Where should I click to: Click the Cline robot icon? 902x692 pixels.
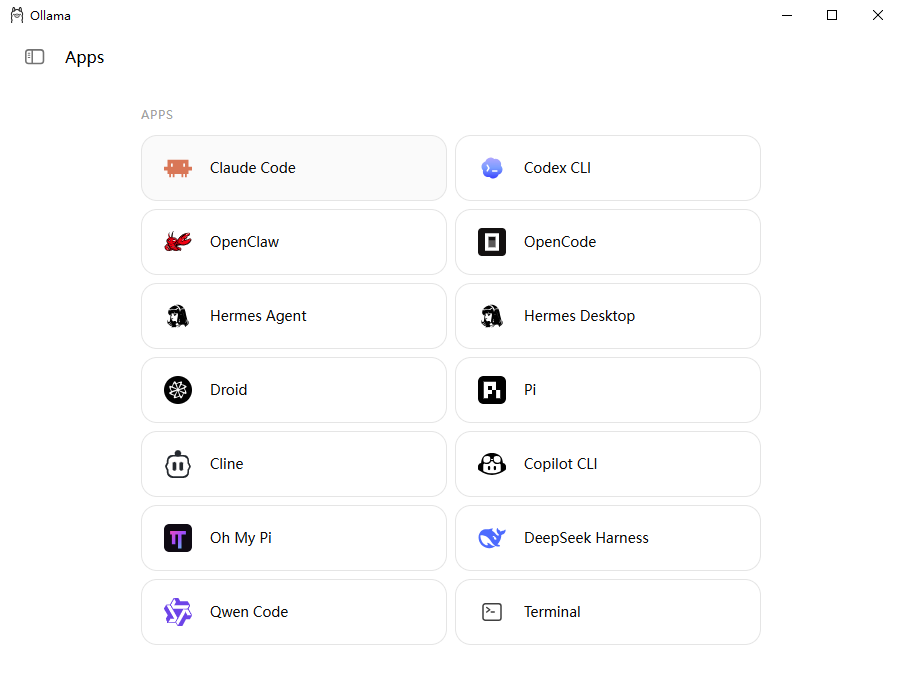(x=178, y=464)
